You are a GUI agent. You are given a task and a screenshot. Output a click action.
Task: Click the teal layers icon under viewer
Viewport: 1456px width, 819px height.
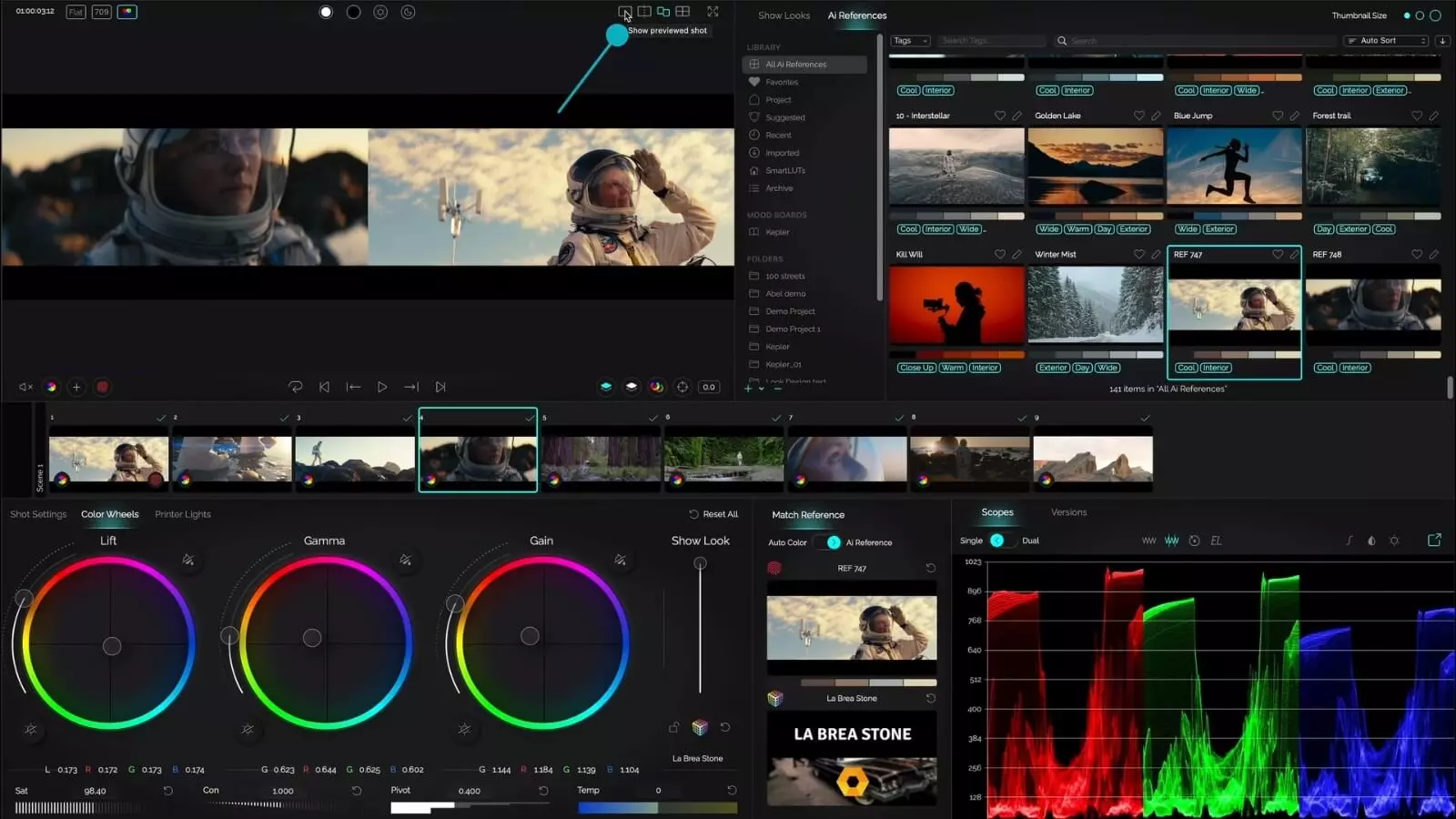606,387
